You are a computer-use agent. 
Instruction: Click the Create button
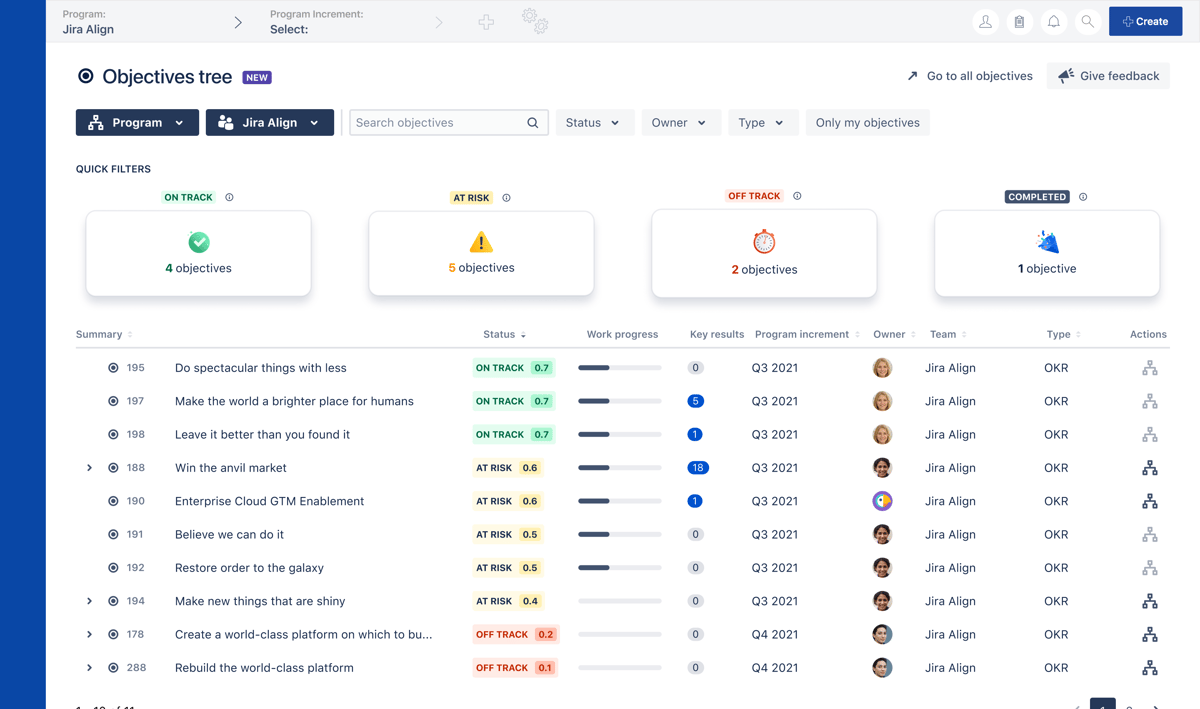pos(1146,21)
